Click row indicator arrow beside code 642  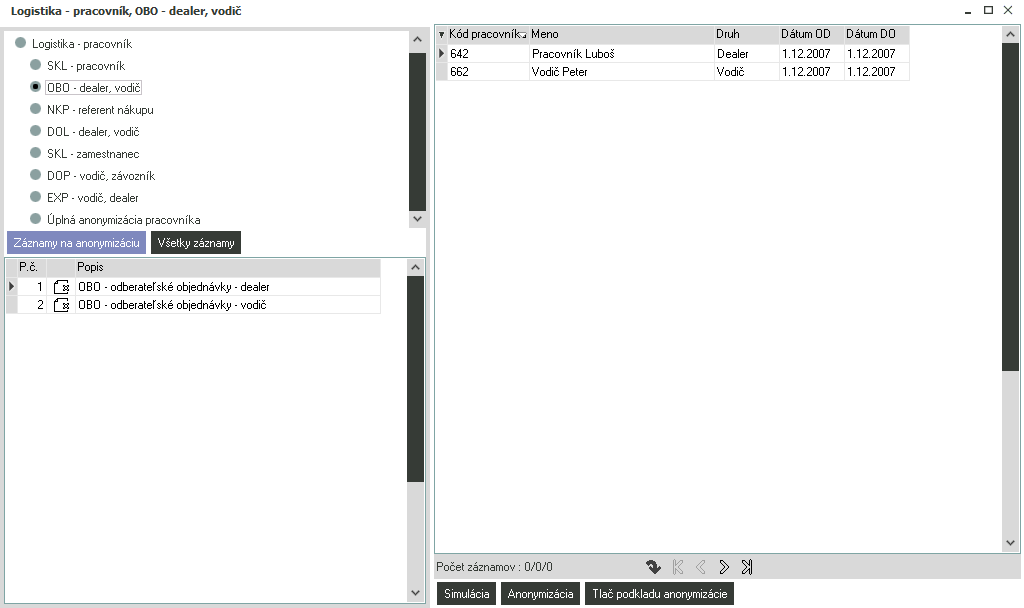tap(442, 53)
